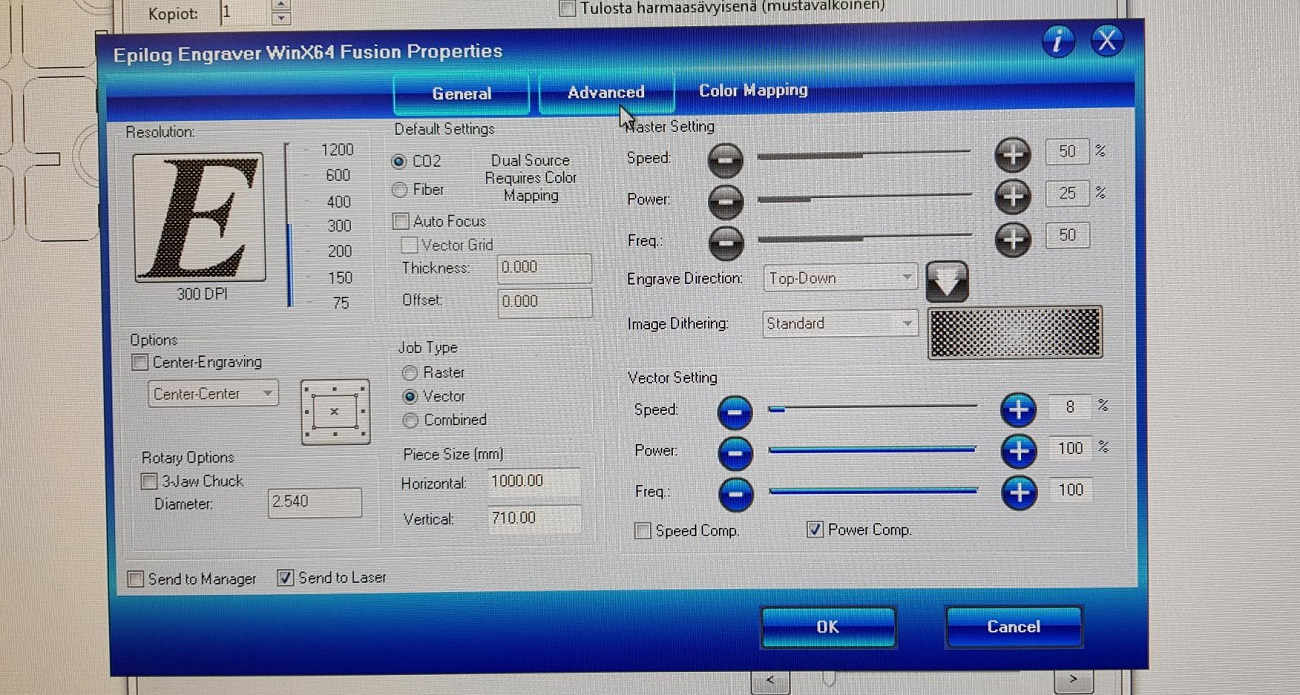Open Image Dithering Standard dropdown
The image size is (1300, 695).
840,323
